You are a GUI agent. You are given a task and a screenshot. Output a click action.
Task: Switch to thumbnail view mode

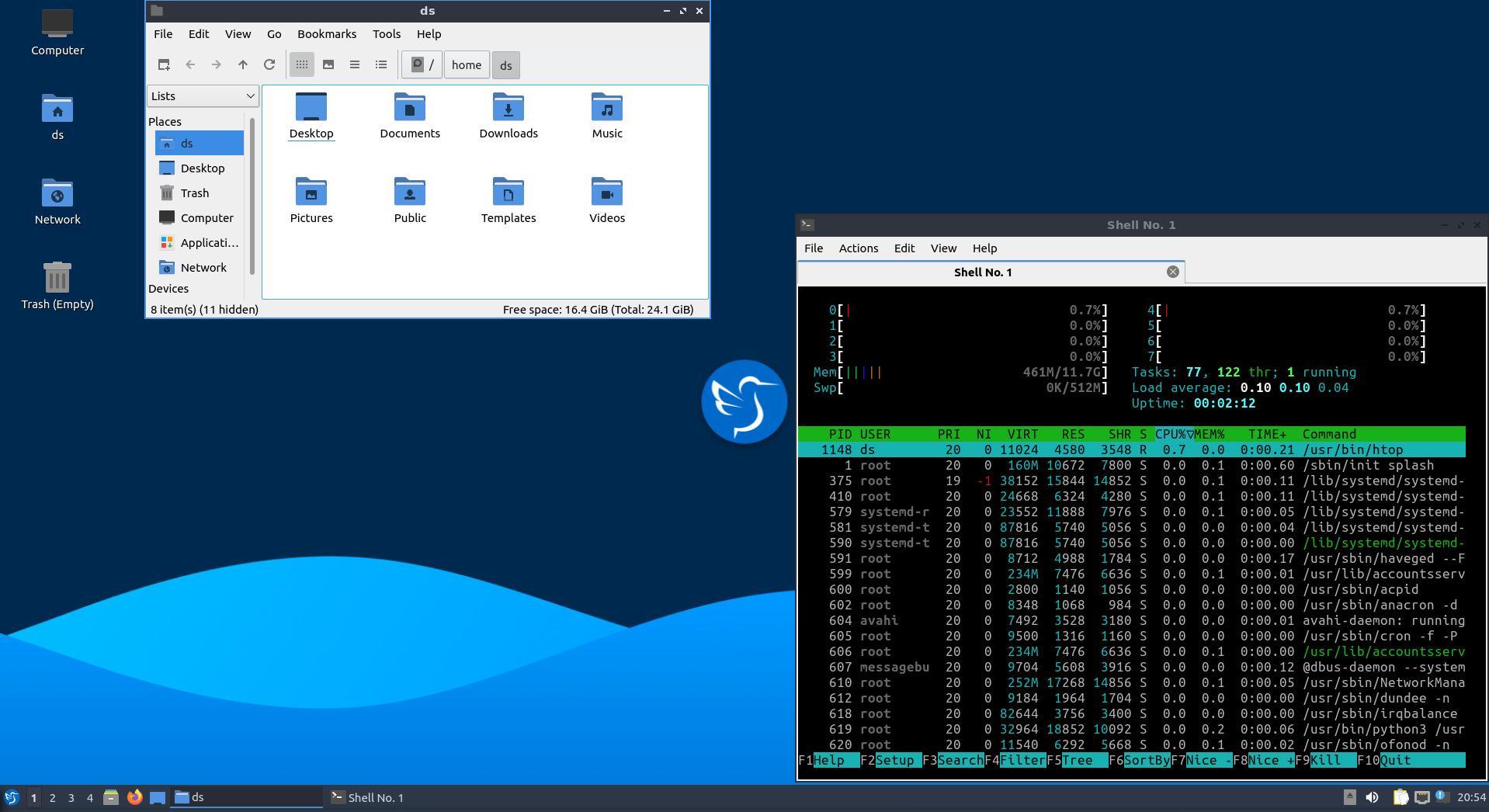(x=328, y=65)
